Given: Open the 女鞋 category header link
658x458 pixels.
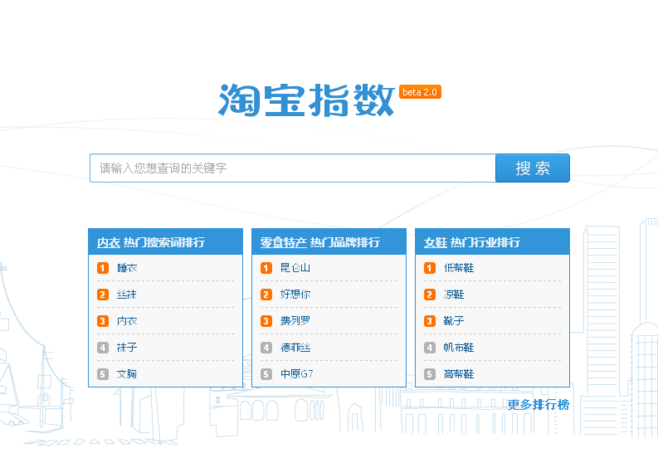Looking at the screenshot, I should click(435, 243).
